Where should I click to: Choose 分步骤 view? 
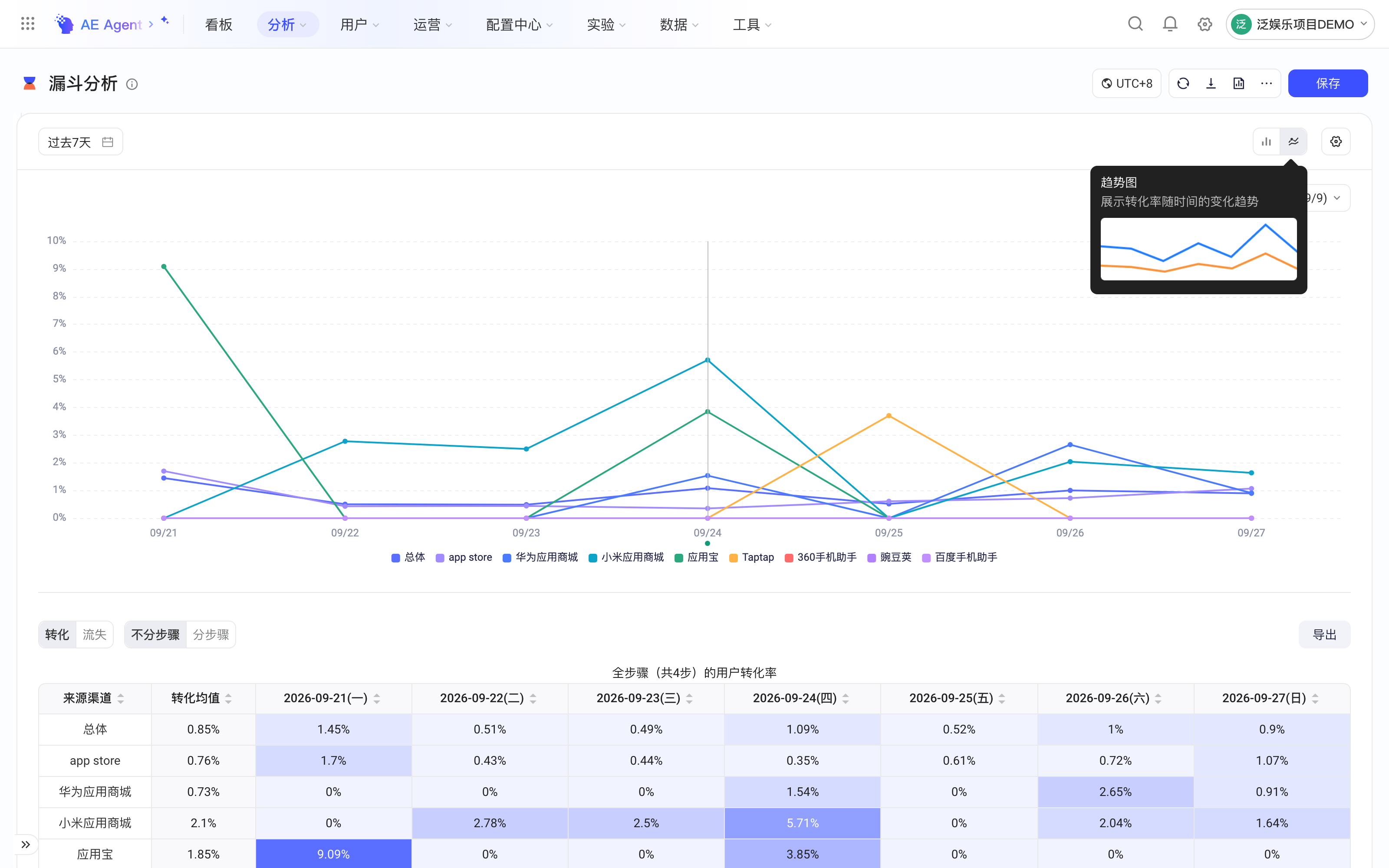[x=211, y=635]
